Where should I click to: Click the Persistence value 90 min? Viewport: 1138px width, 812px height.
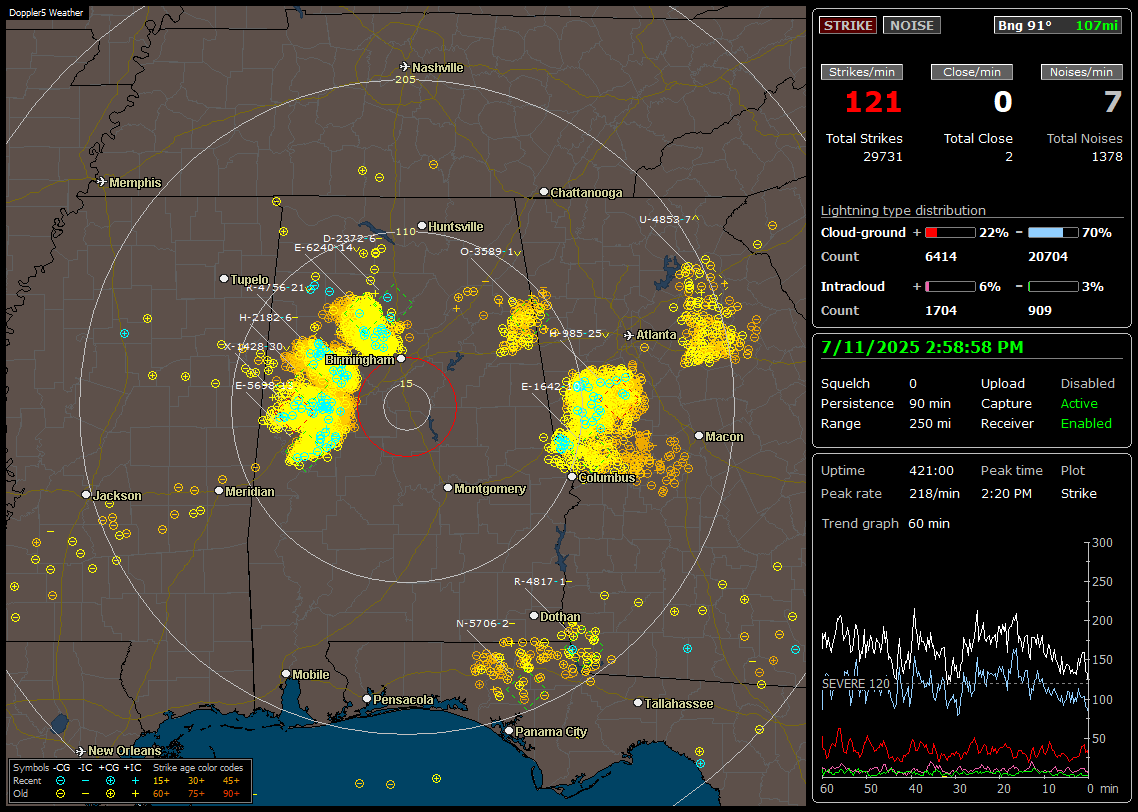pyautogui.click(x=930, y=403)
